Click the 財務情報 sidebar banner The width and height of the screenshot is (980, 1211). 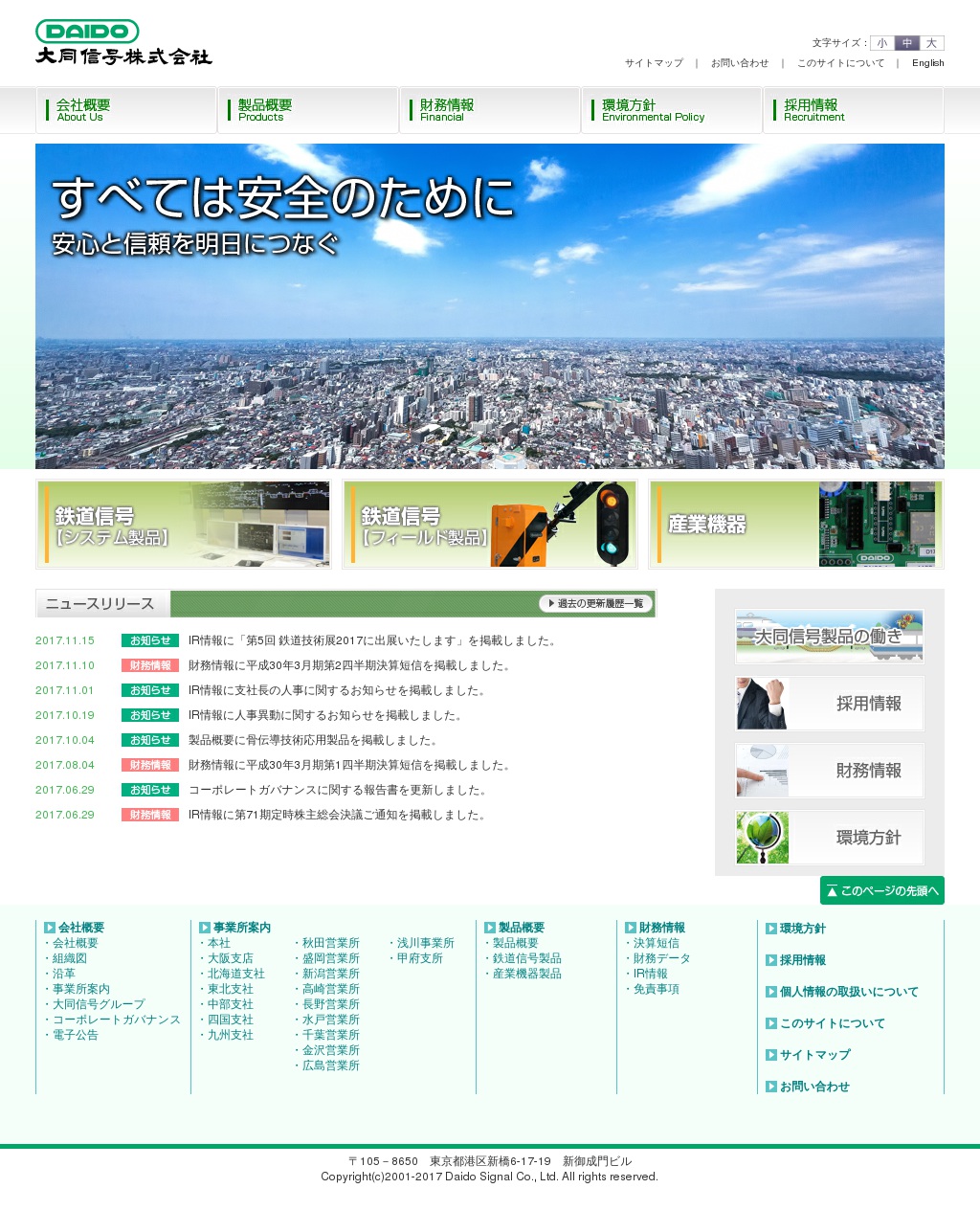[x=829, y=771]
